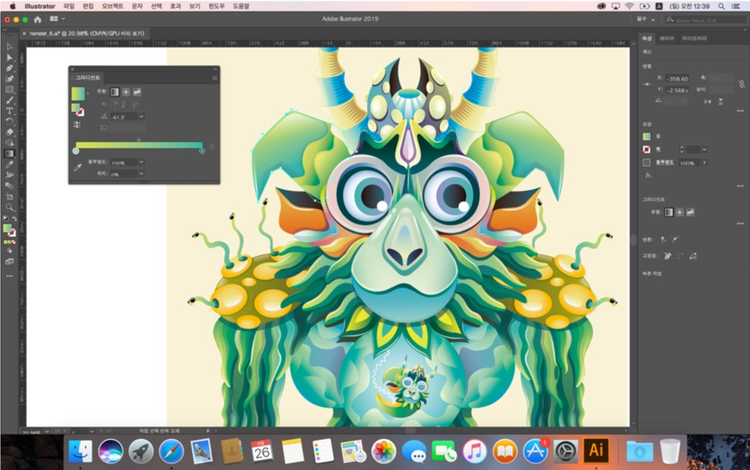Image resolution: width=750 pixels, height=470 pixels.
Task: Click the Home icon in the app bar
Action: (x=38, y=19)
